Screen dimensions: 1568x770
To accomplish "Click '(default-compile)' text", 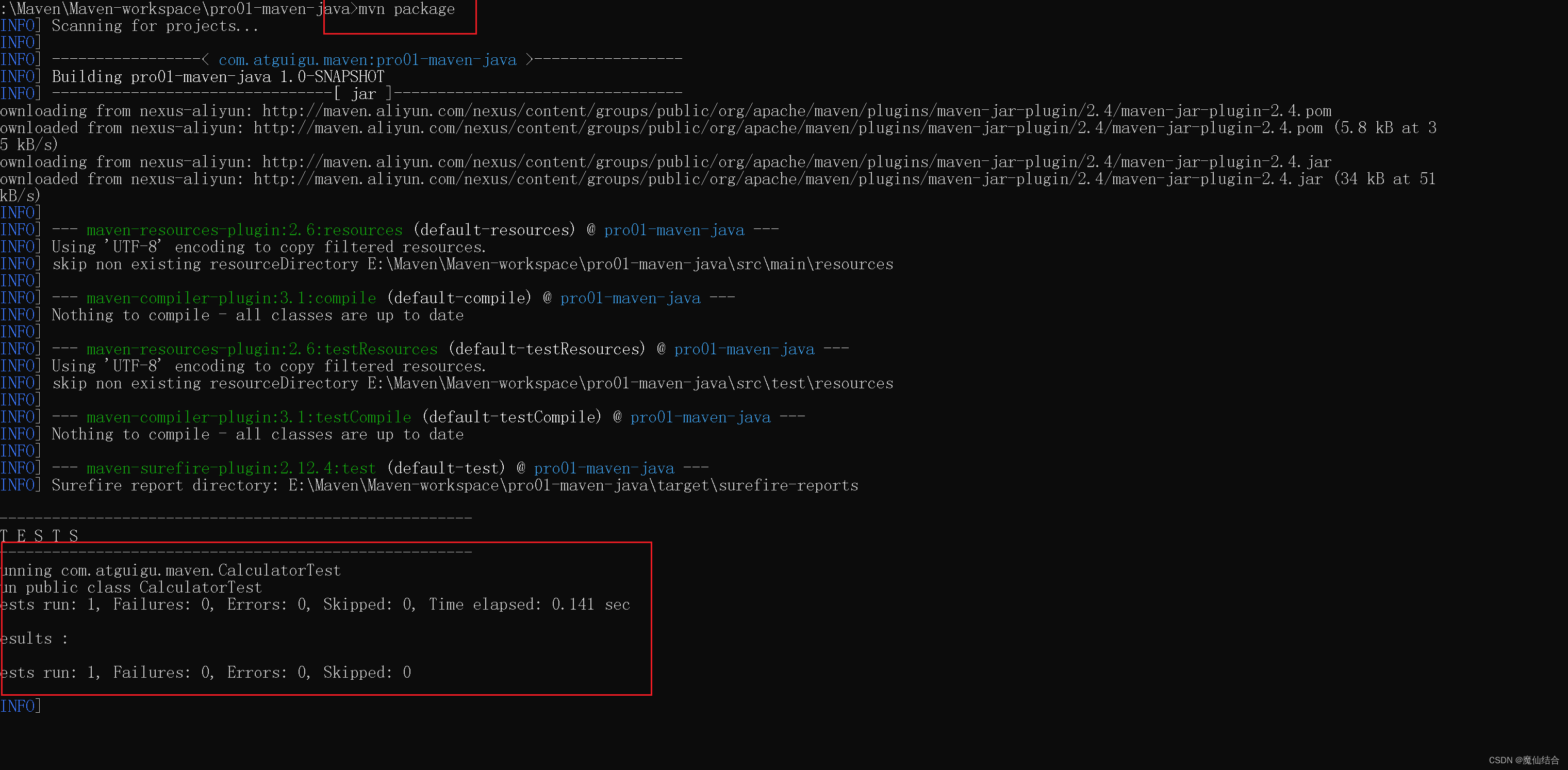I will 459,299.
